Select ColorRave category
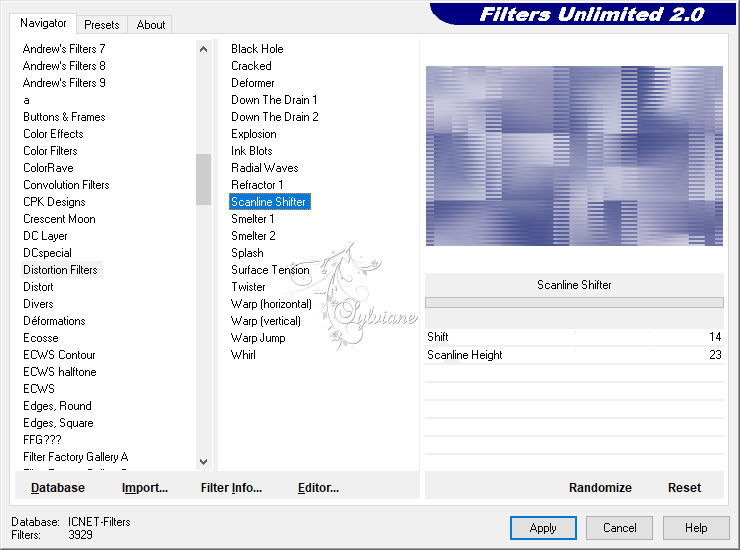The width and height of the screenshot is (740, 550). 48,168
